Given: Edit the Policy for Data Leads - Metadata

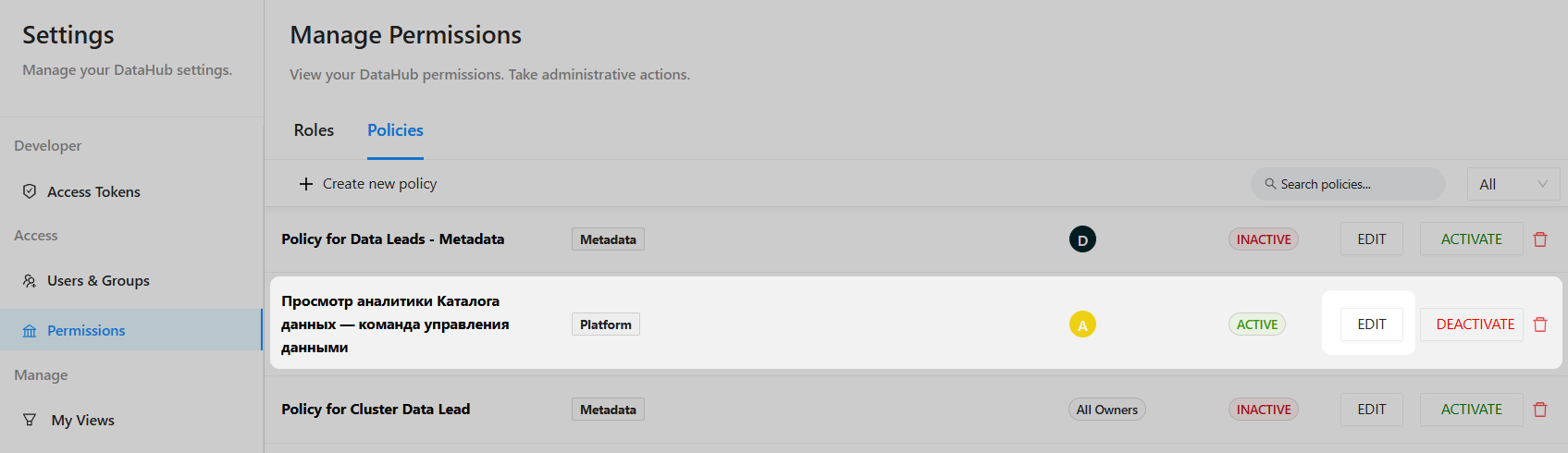Looking at the screenshot, I should click(1371, 239).
